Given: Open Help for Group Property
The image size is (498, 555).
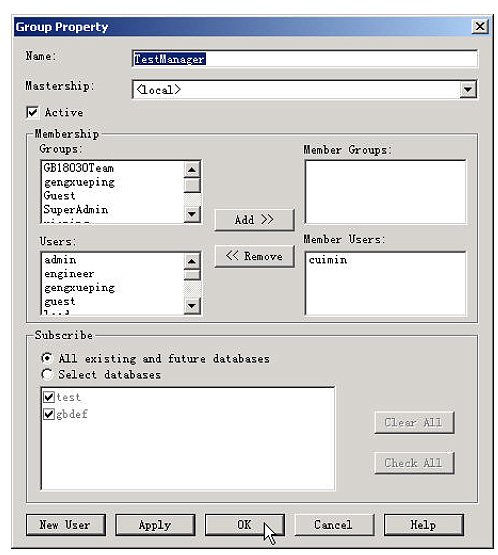Looking at the screenshot, I should [424, 525].
